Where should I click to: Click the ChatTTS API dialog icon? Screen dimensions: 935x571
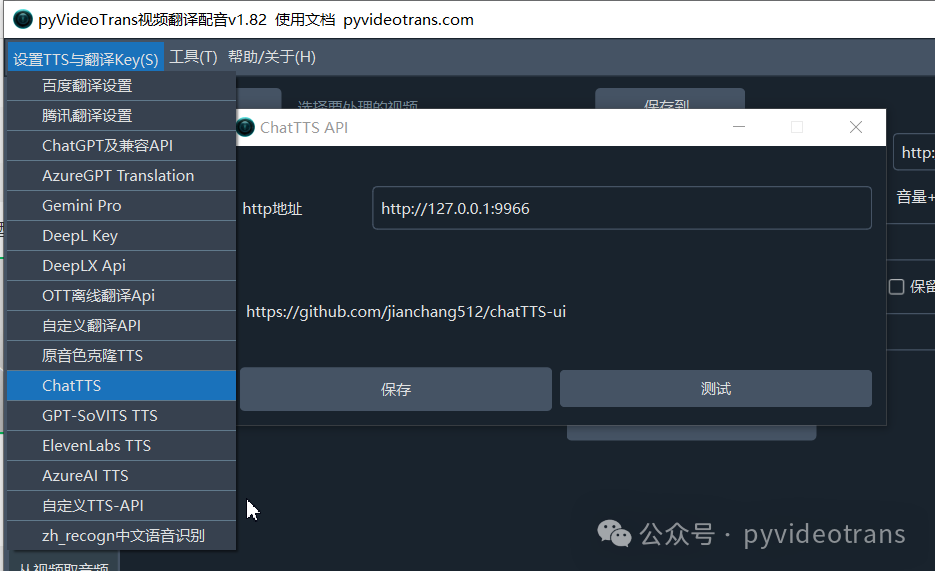(x=245, y=127)
